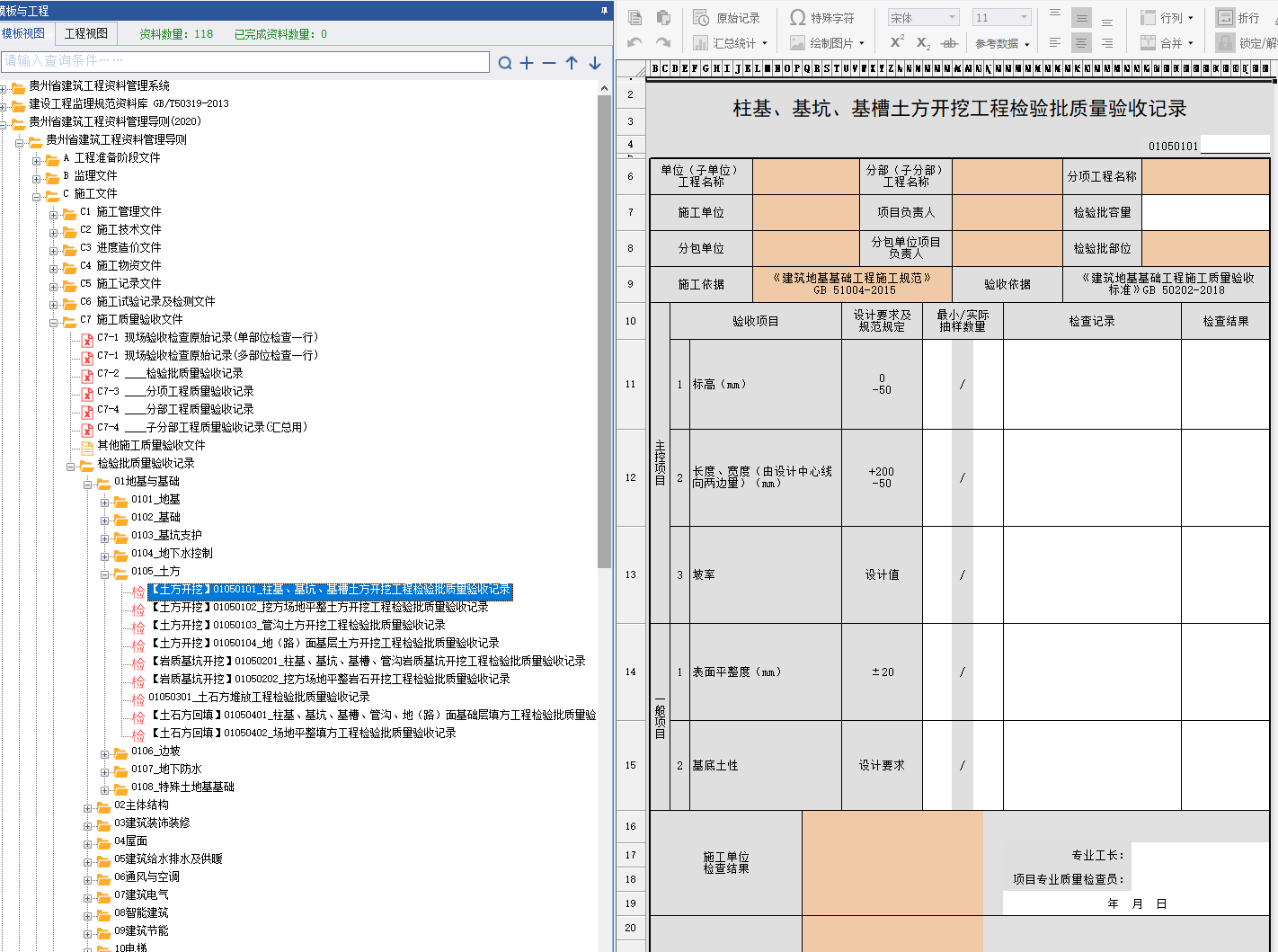Click the search magnifier icon
This screenshot has height=952, width=1278.
(x=505, y=63)
